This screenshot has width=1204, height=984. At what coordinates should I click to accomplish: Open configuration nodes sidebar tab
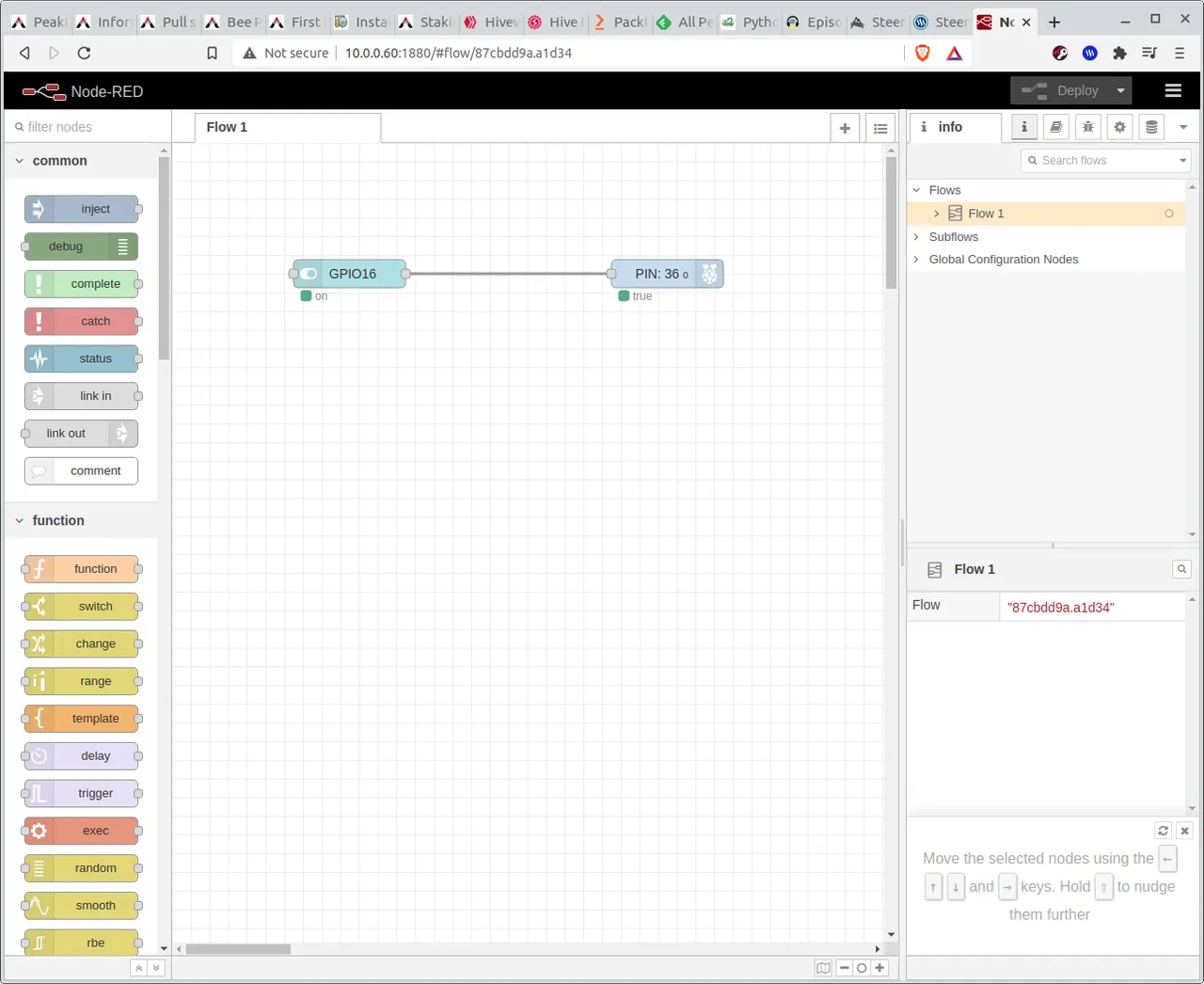[x=1119, y=127]
